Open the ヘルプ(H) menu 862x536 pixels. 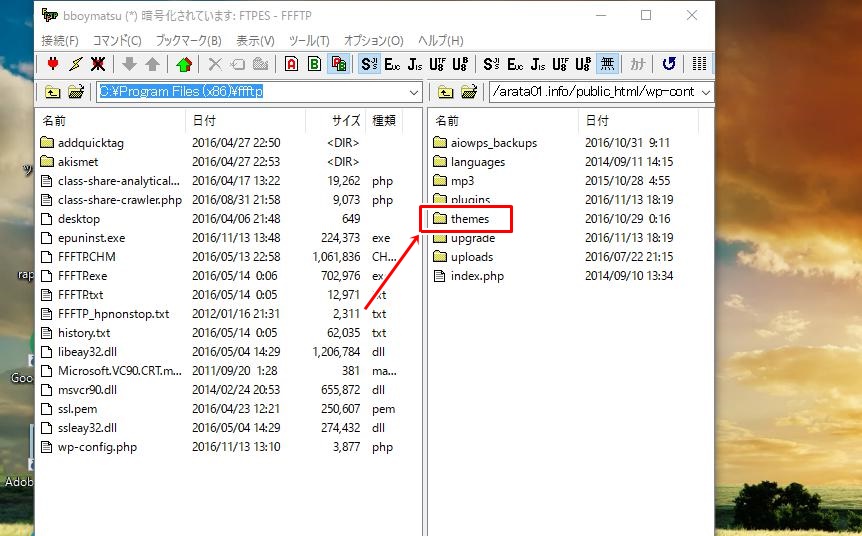point(440,41)
